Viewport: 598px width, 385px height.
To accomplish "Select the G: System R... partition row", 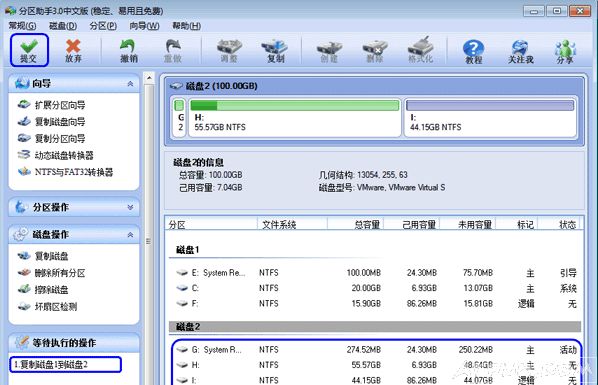I will (376, 350).
